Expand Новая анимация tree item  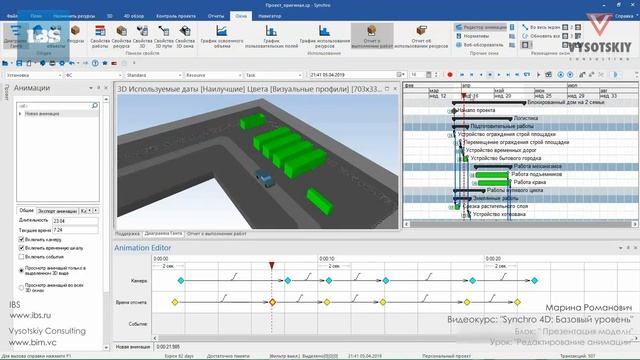pyautogui.click(x=20, y=114)
